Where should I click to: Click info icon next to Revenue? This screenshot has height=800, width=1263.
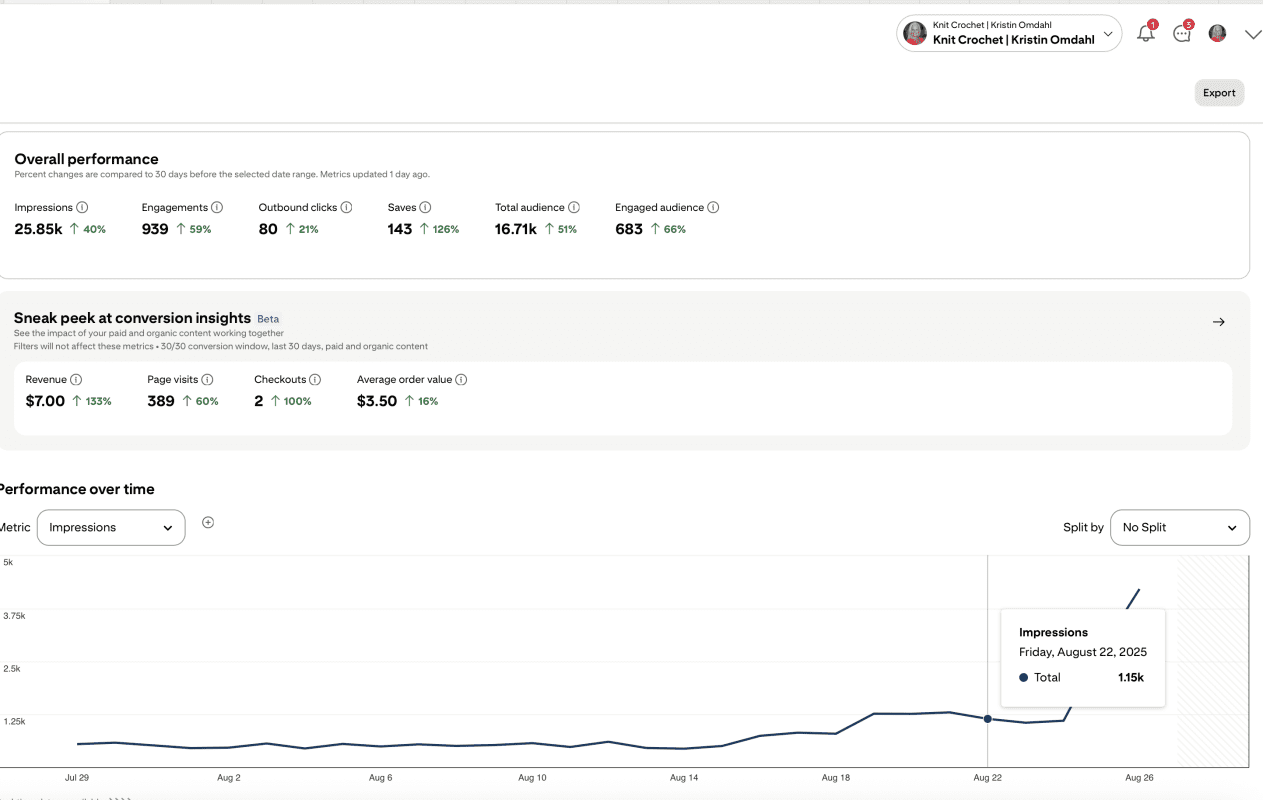[76, 380]
